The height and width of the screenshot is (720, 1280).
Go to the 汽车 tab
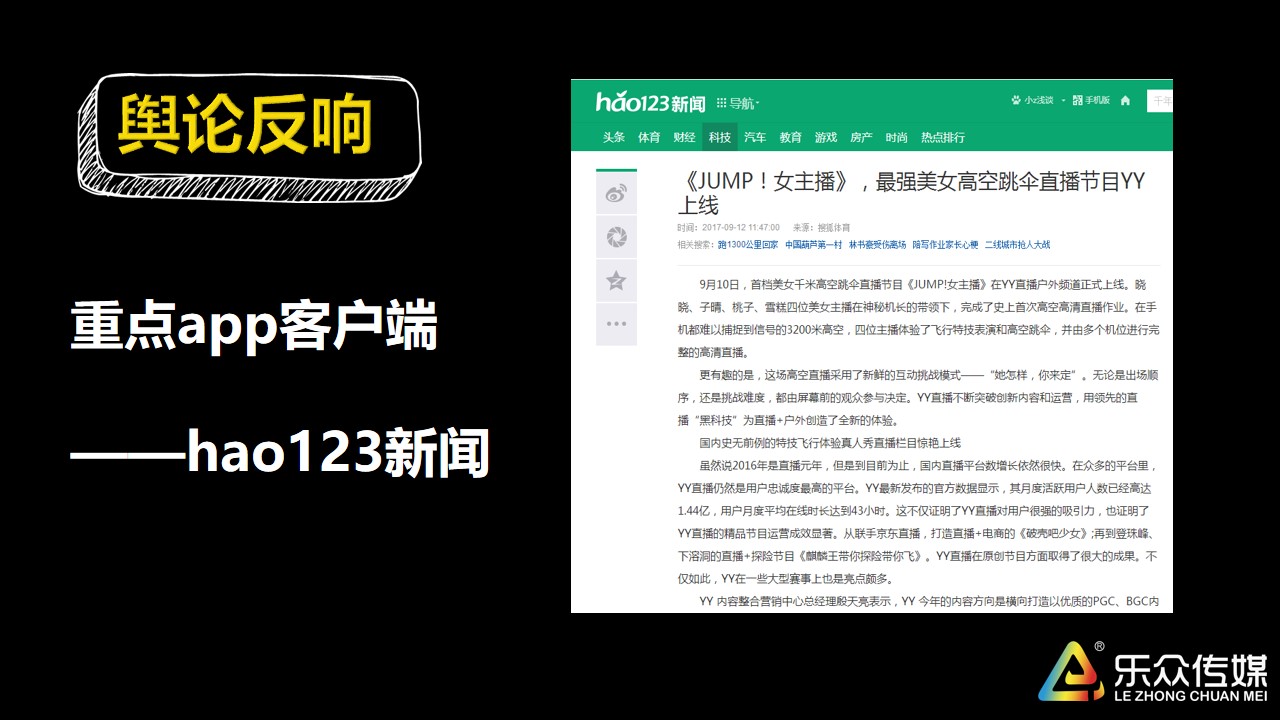[x=755, y=137]
